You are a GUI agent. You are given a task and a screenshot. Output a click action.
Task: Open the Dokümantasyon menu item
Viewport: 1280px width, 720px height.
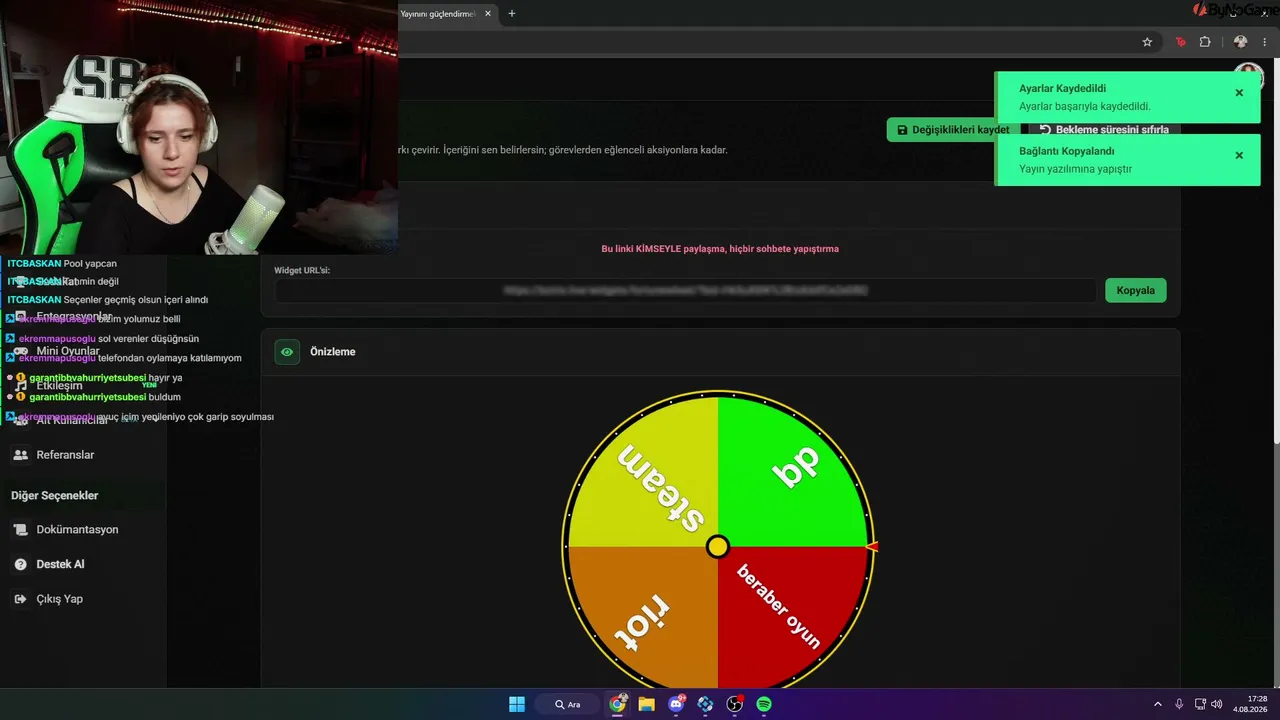(x=77, y=530)
